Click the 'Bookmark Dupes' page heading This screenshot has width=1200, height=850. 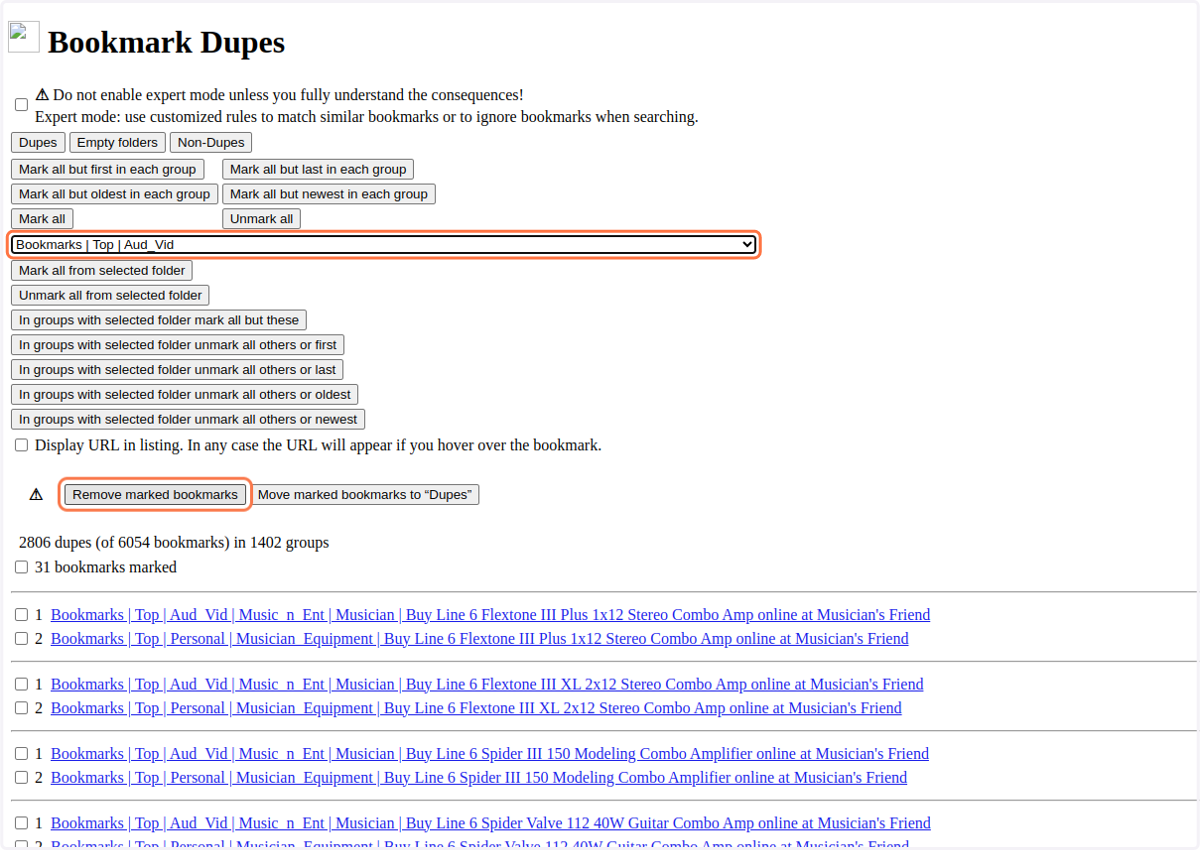coord(166,42)
